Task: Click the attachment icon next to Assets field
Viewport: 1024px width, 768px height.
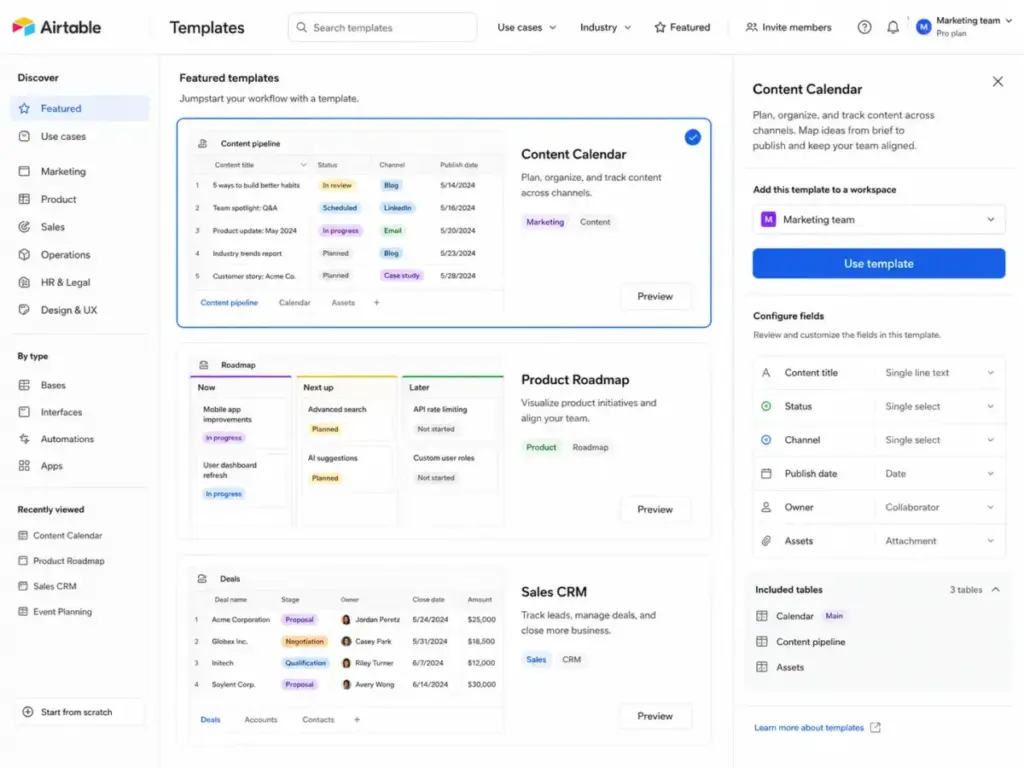Action: click(x=766, y=541)
